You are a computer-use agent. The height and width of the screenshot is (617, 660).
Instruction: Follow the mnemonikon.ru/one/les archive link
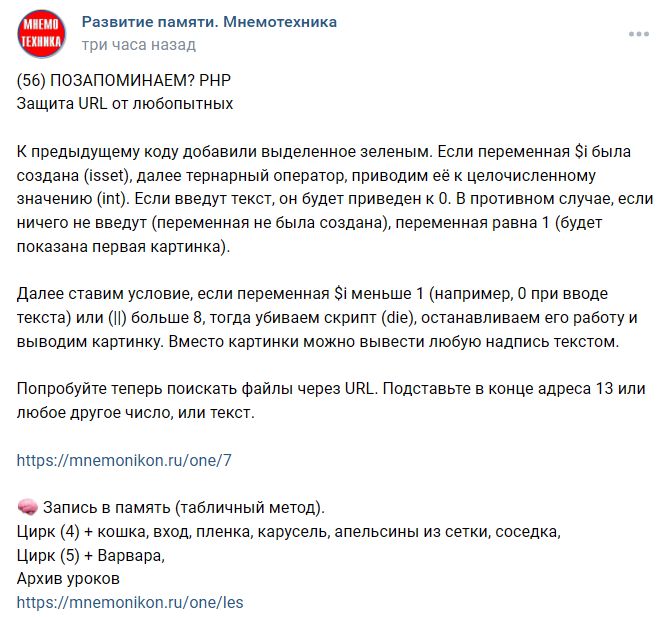130,602
